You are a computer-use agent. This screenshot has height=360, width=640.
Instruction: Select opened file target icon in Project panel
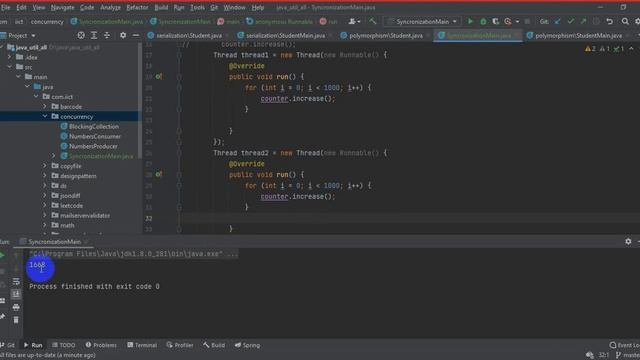(x=81, y=36)
